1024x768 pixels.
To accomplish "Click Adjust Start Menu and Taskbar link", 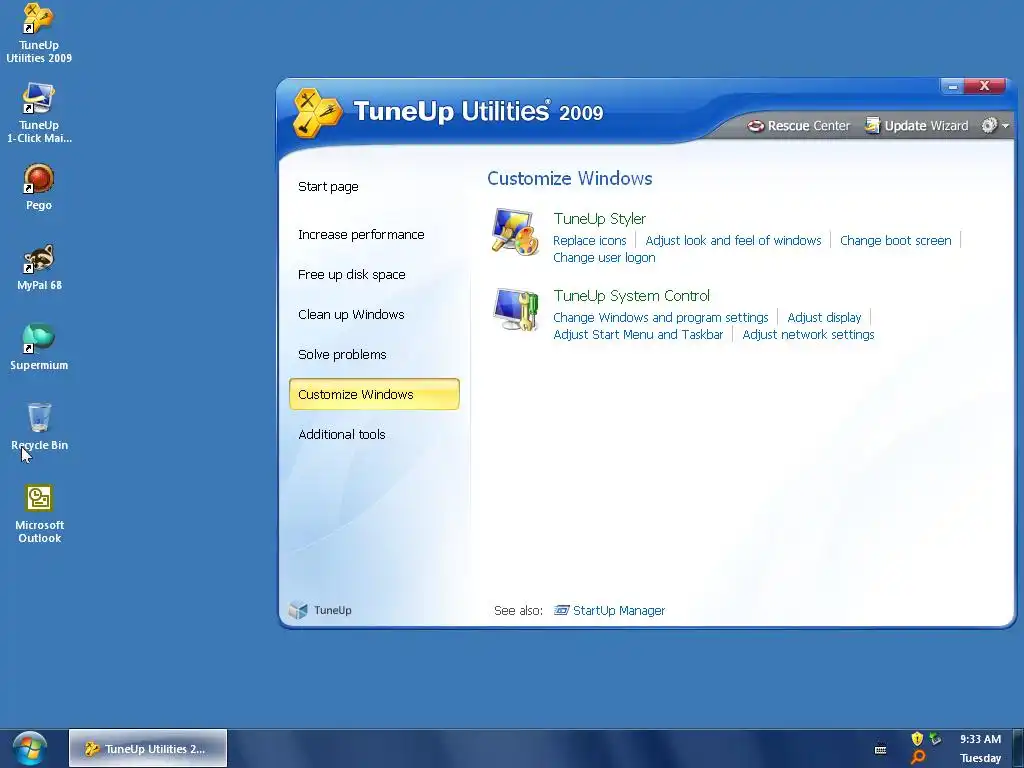I will 638,334.
